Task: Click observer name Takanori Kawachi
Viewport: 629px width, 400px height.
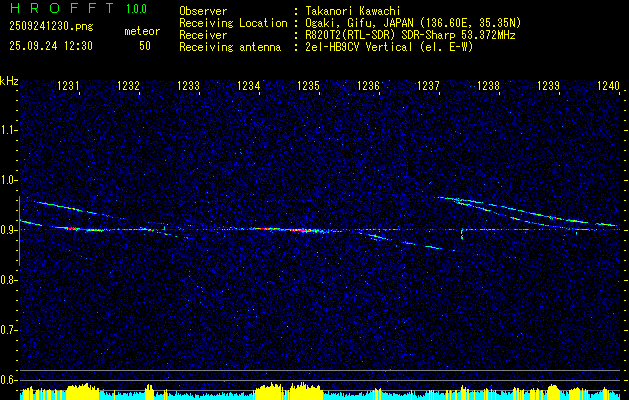Action: click(353, 11)
